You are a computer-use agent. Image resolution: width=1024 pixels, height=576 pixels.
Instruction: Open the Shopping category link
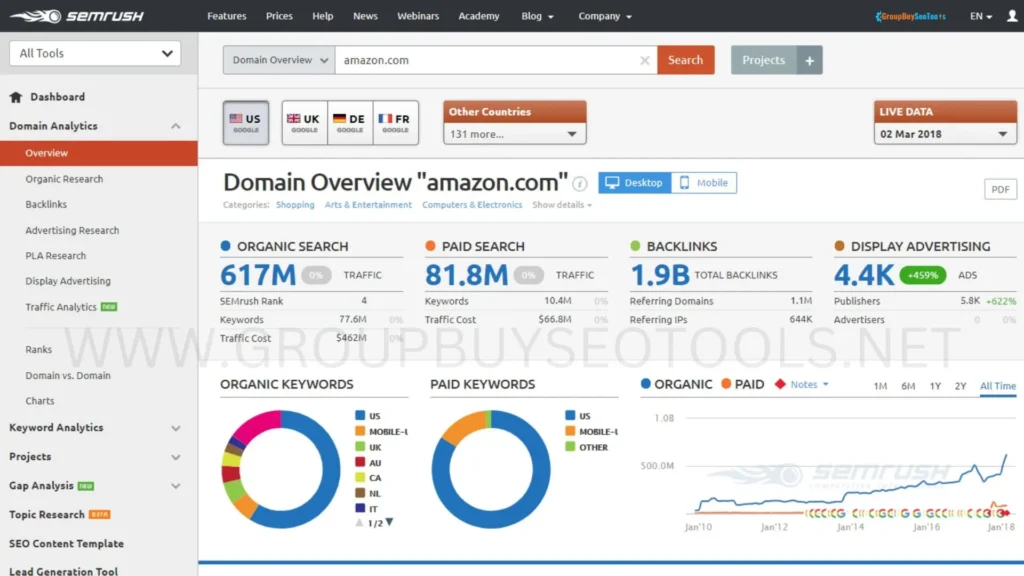click(295, 204)
